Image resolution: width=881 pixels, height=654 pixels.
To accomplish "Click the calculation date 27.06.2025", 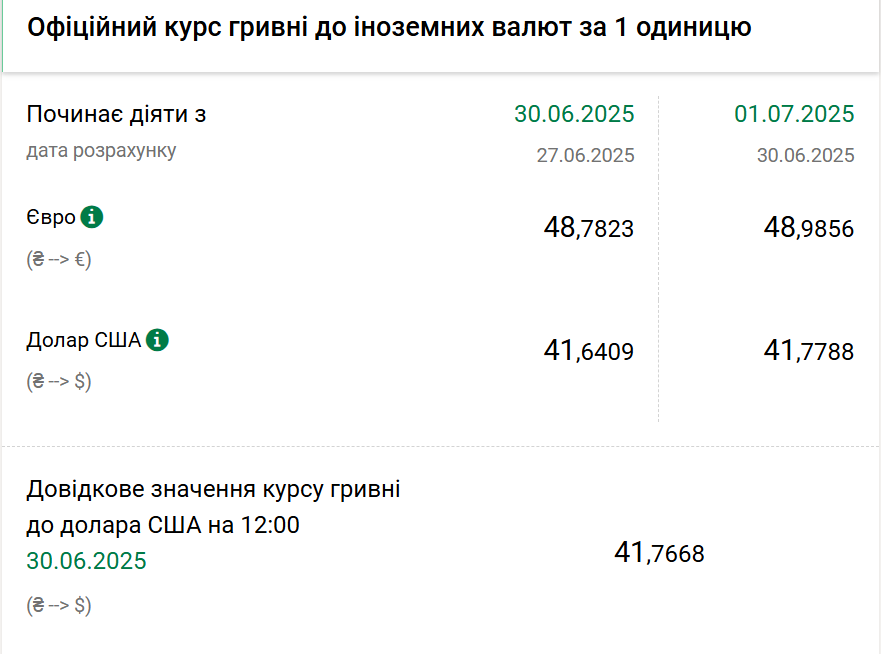I will pos(585,155).
